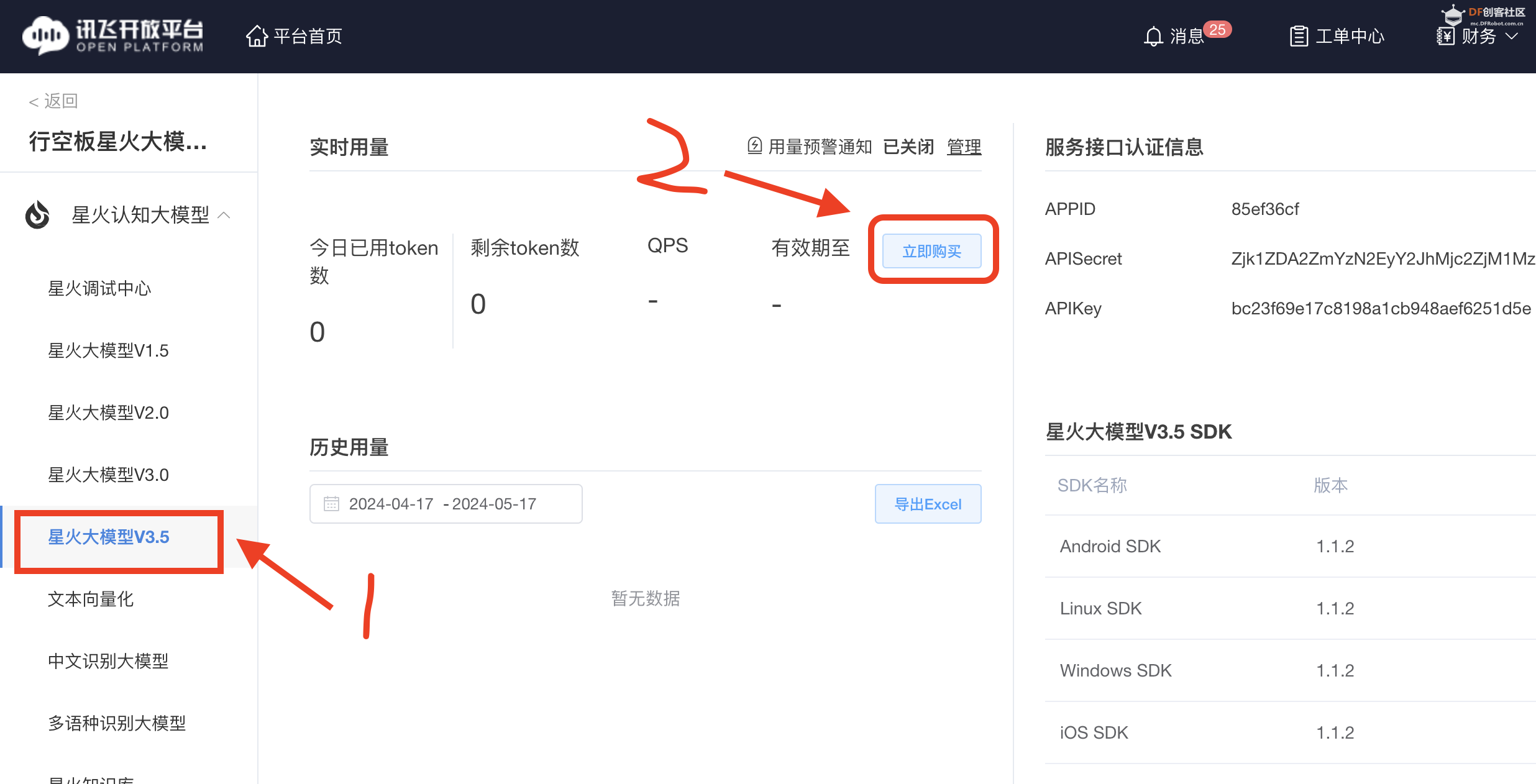The width and height of the screenshot is (1536, 784).
Task: Open the date range picker 2024-04-17 - 2024-05-17
Action: 446,504
